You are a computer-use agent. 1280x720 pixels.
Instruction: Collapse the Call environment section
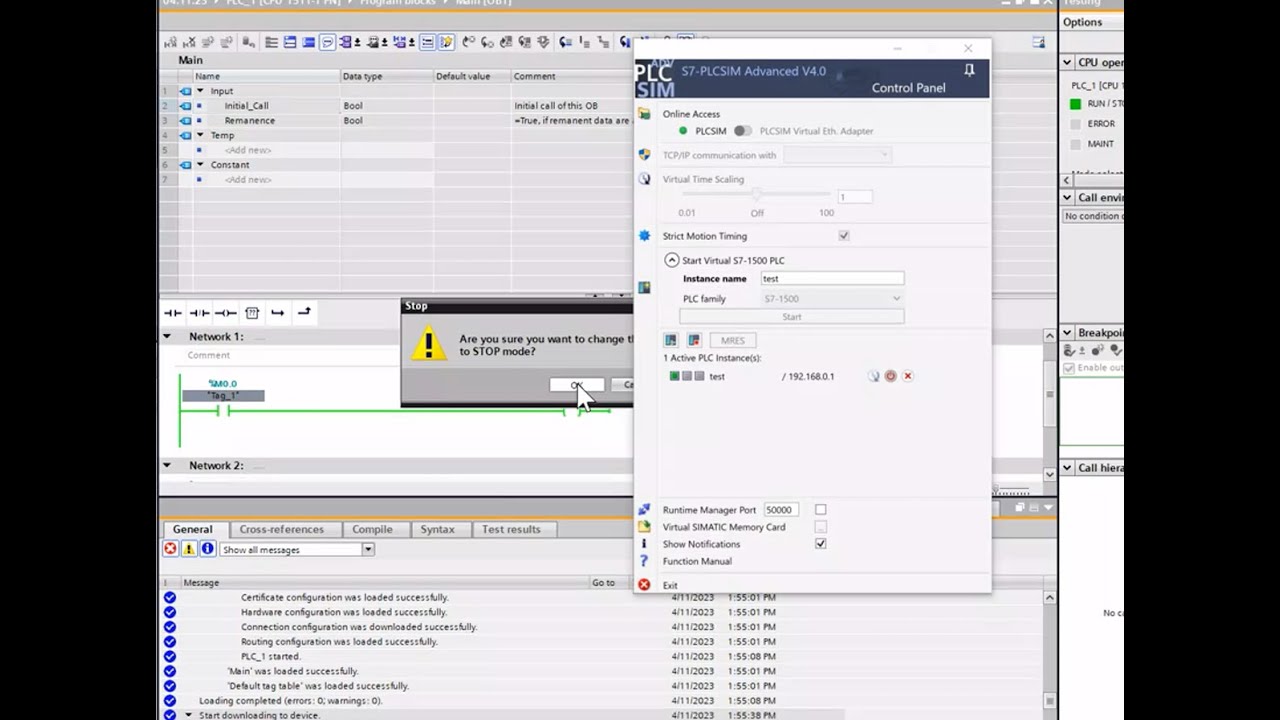[x=1067, y=198]
